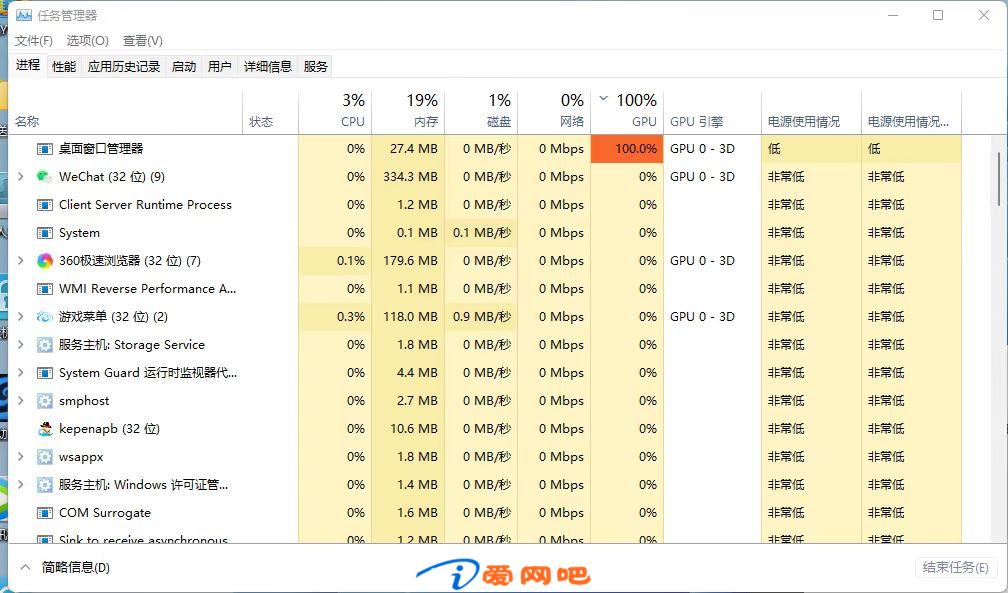Click the 0.3% CPU cell

click(x=335, y=316)
